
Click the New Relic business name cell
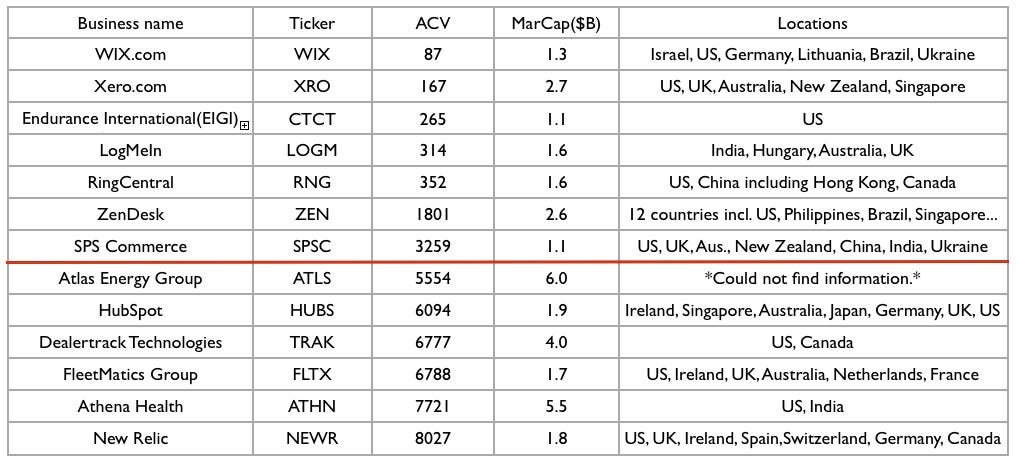click(x=130, y=438)
